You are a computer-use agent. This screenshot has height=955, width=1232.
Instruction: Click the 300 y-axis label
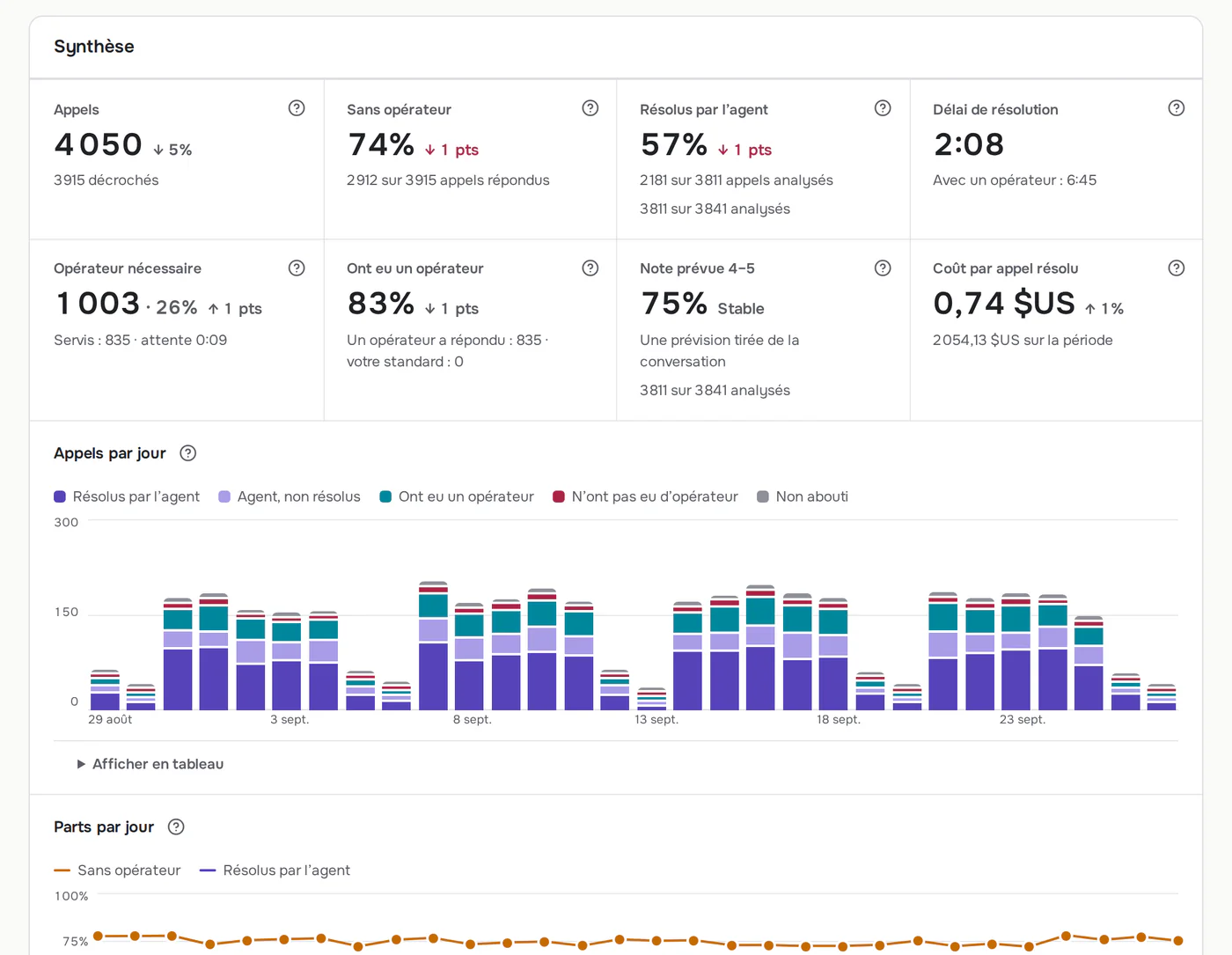(x=66, y=522)
